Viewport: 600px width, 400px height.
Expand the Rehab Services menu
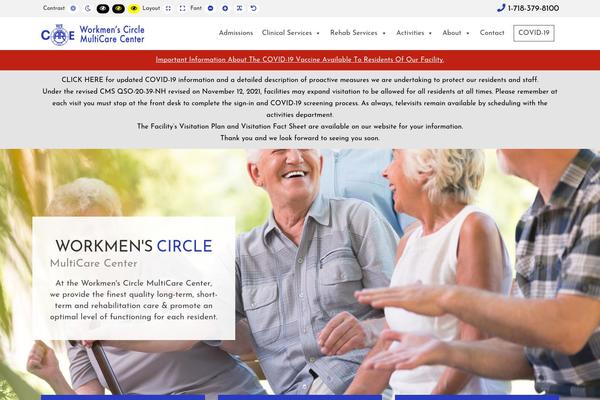(358, 33)
